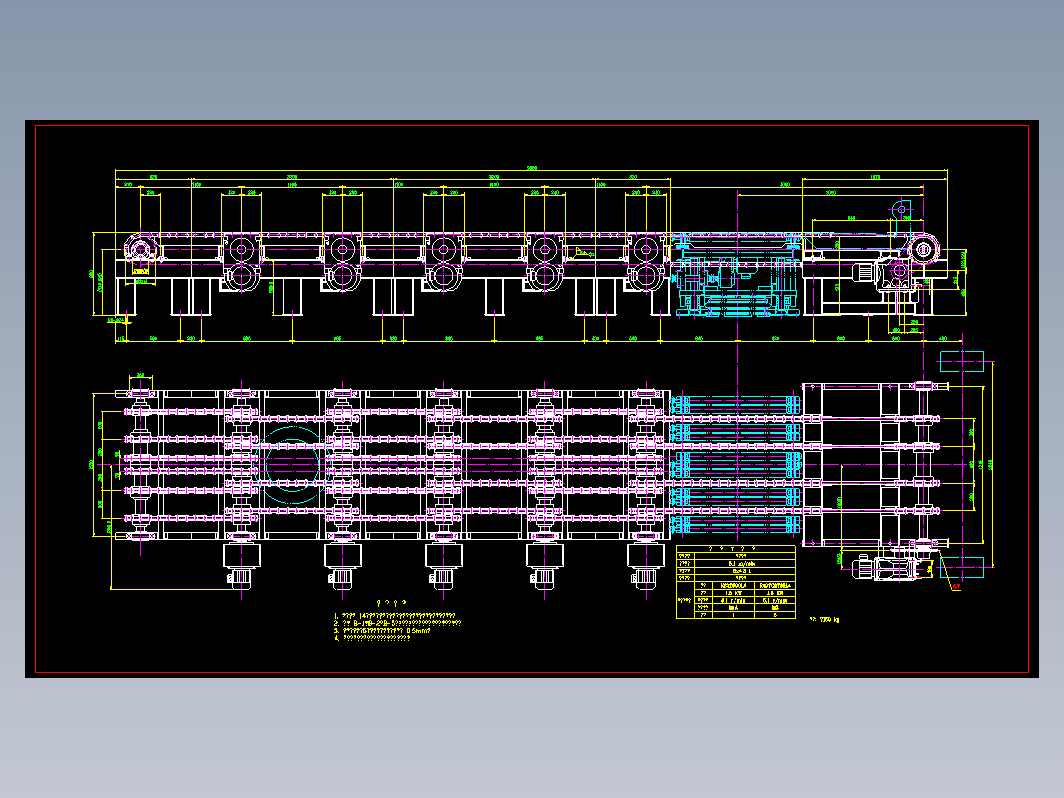This screenshot has height=798, width=1064.
Task: Select the red leader label near the plan-view motor
Action: tap(955, 588)
